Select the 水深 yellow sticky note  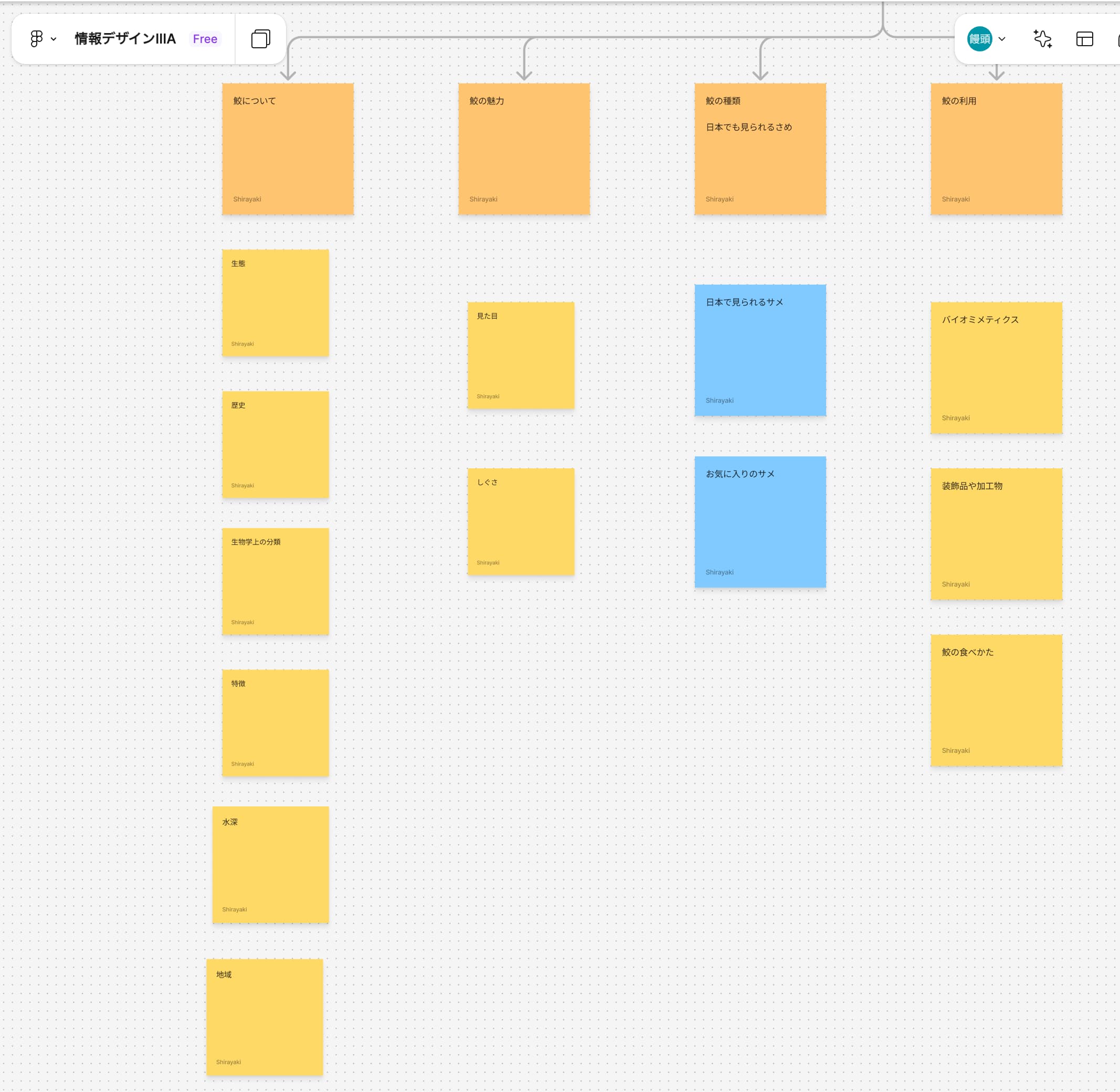click(x=270, y=864)
